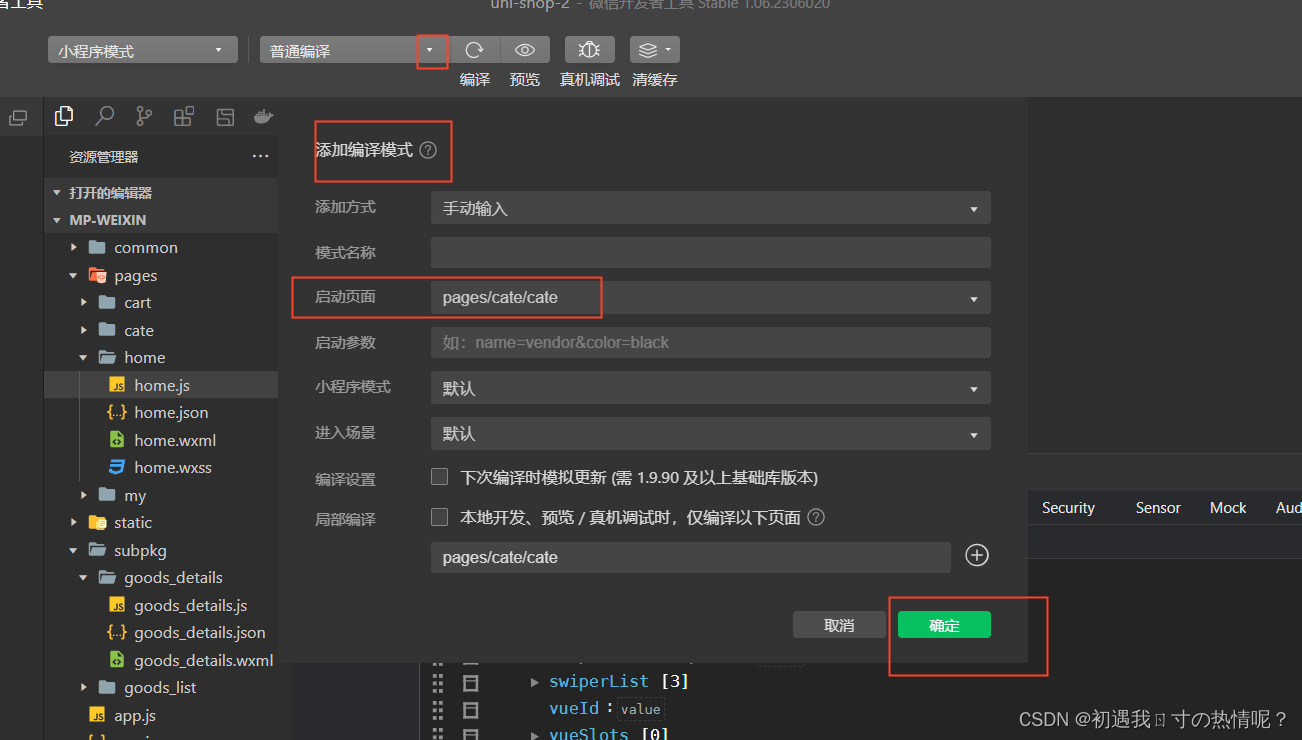Click the local compile page path field
The width and height of the screenshot is (1302, 740).
[690, 557]
